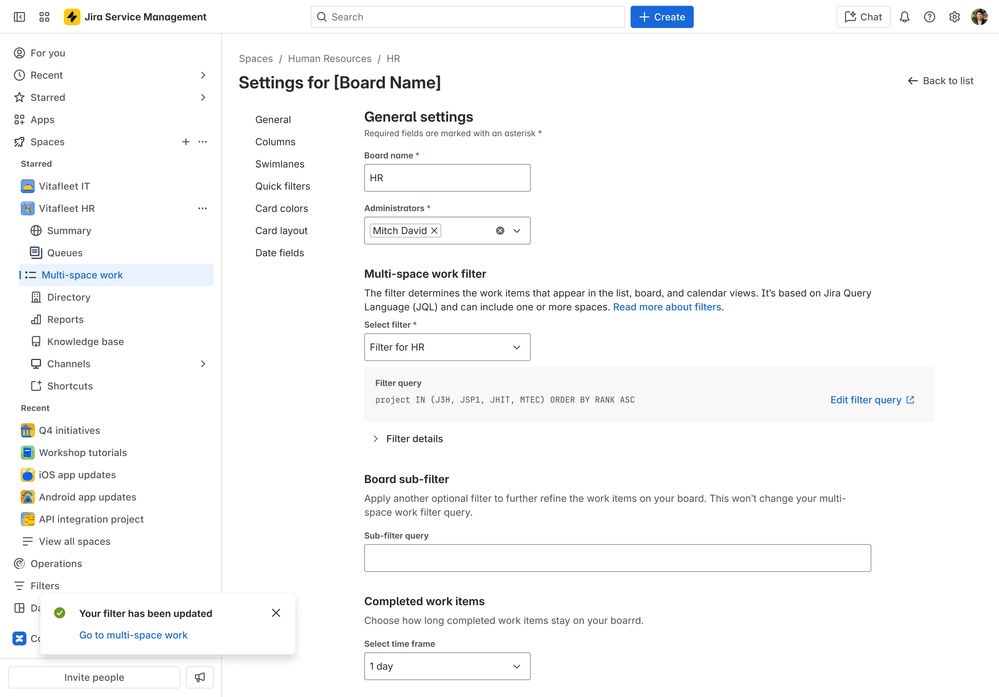Expand the Recent chevron

tap(203, 75)
